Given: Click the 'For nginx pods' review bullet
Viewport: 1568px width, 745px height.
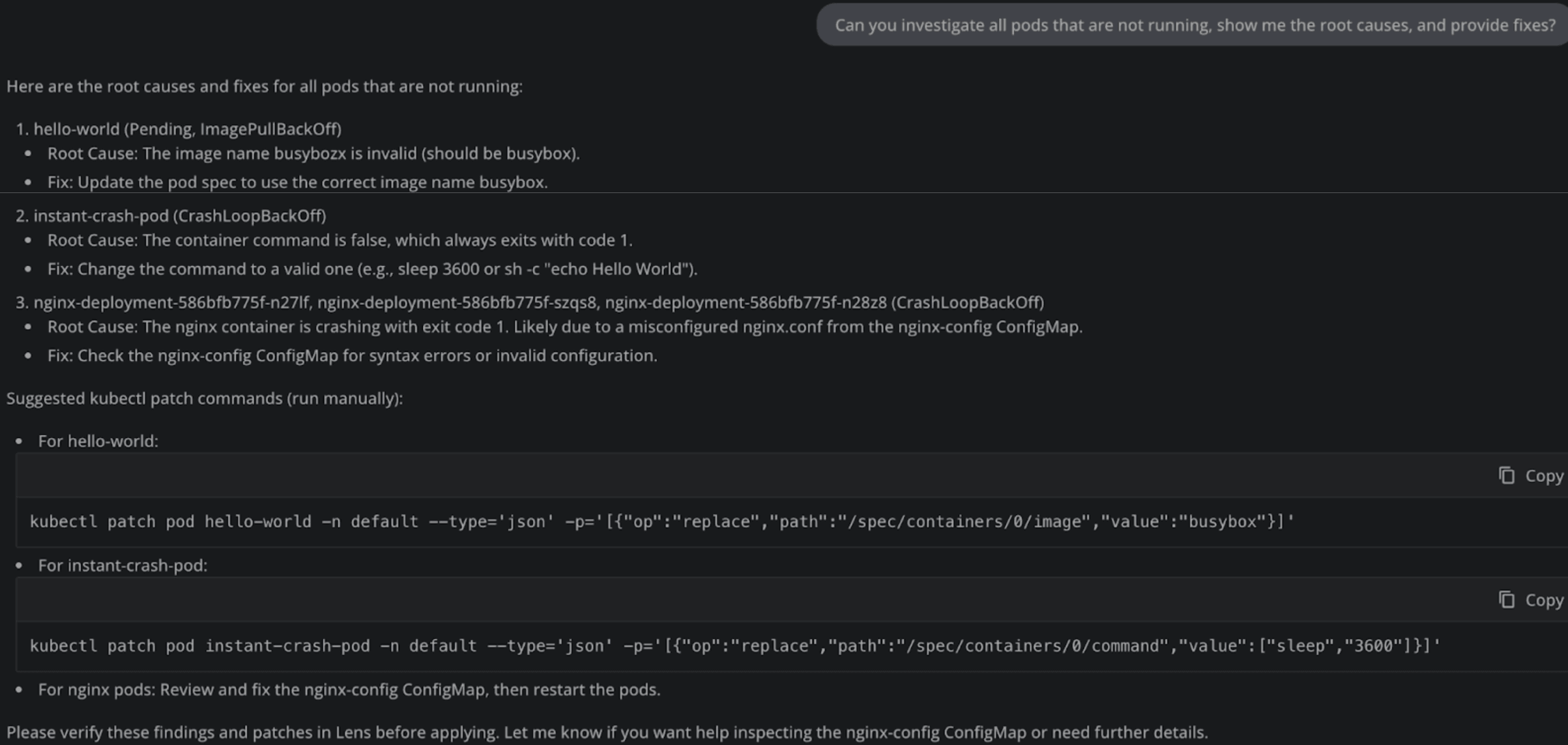Looking at the screenshot, I should (x=349, y=690).
